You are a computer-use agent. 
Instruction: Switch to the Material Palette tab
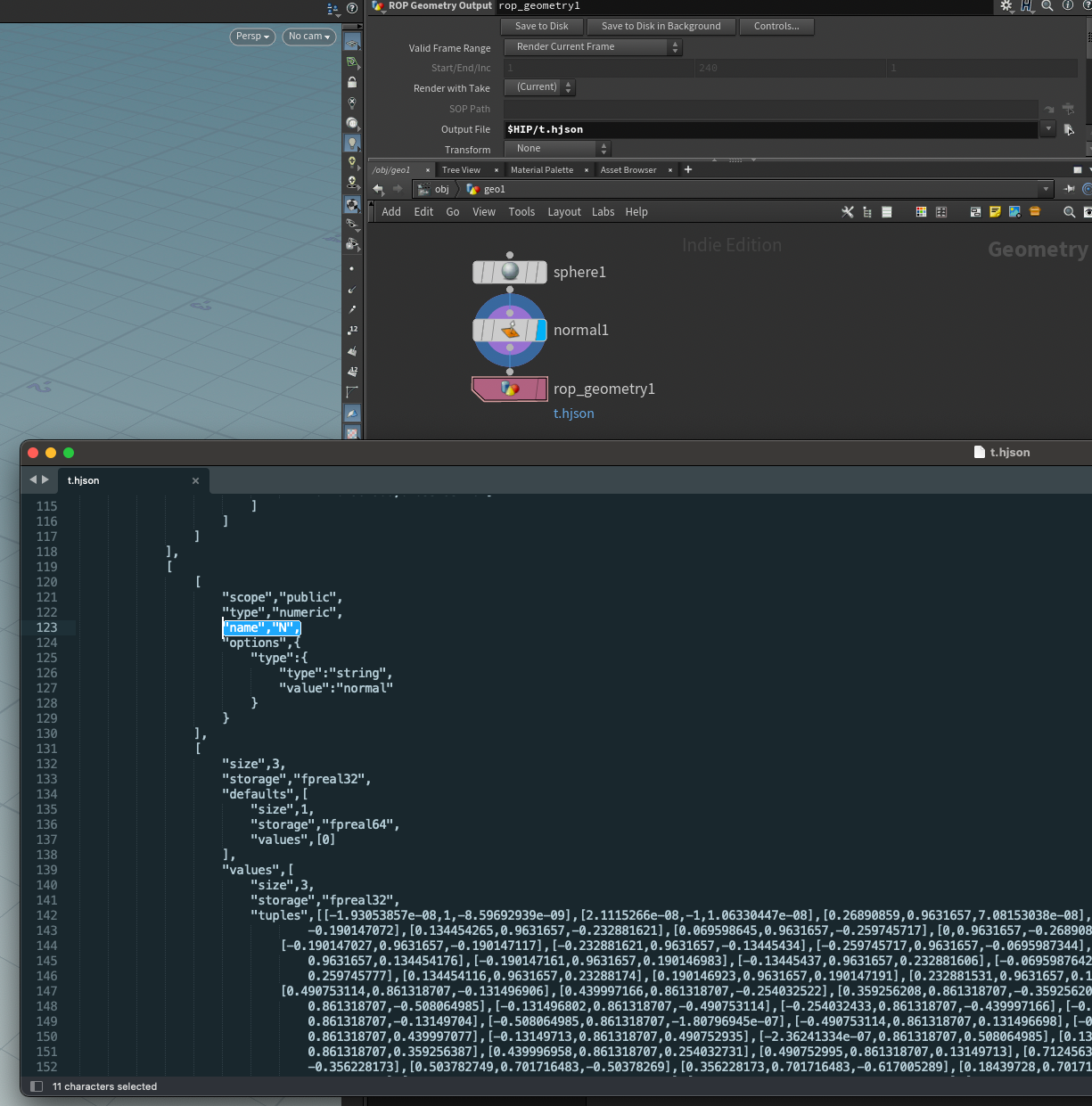[542, 170]
